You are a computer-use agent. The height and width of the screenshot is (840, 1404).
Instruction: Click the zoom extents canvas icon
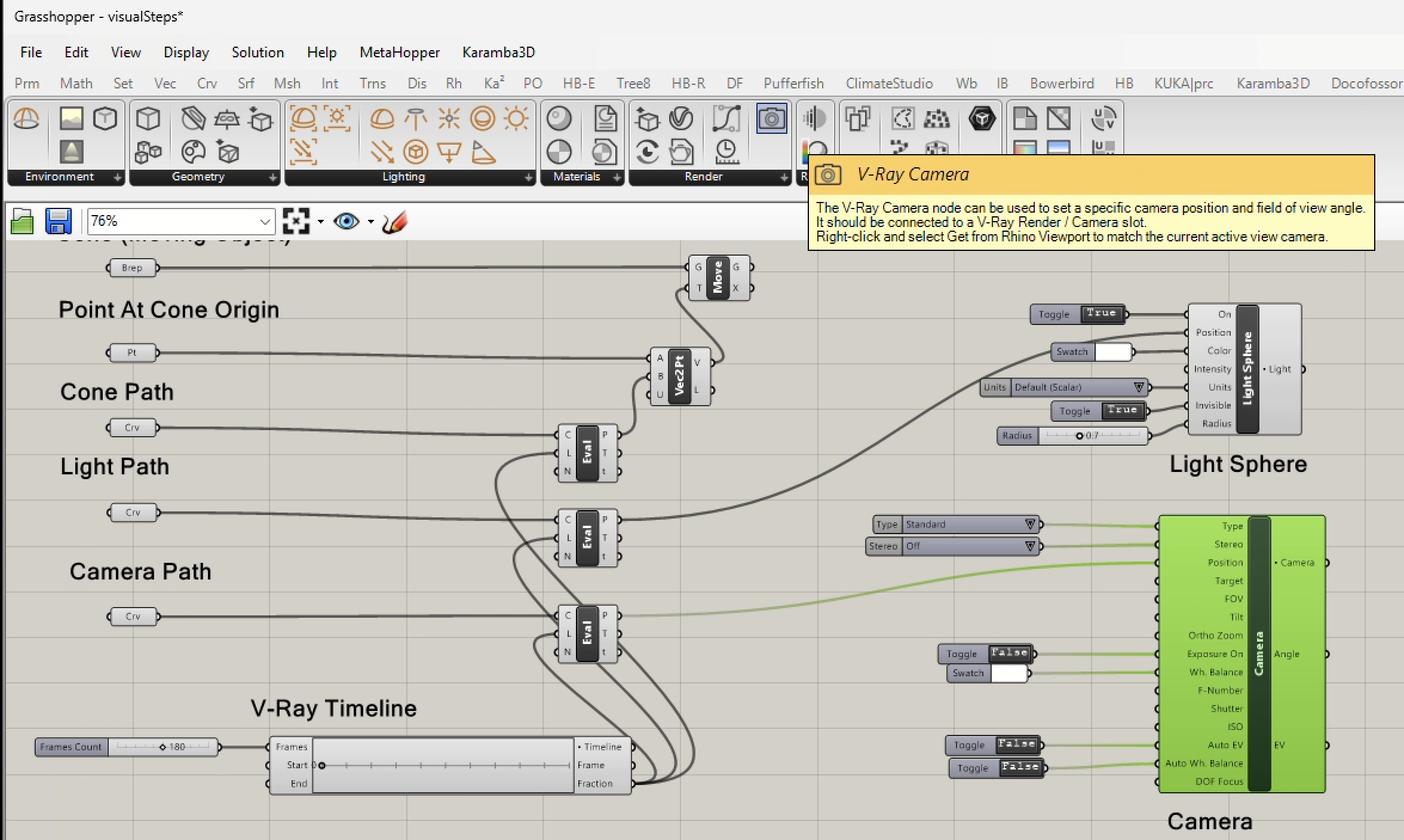[x=296, y=221]
